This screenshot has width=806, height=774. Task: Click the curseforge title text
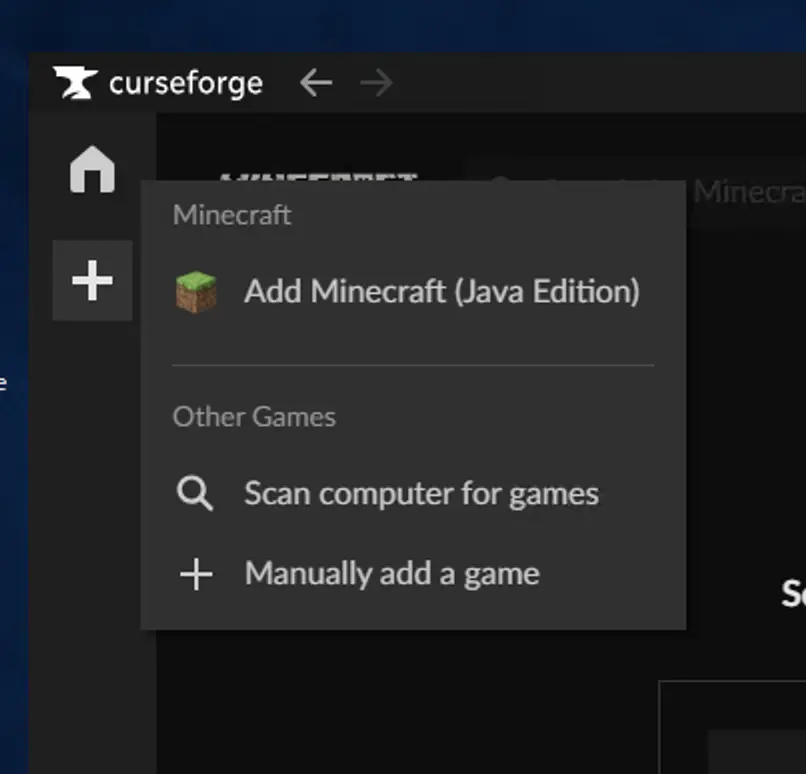(x=186, y=83)
